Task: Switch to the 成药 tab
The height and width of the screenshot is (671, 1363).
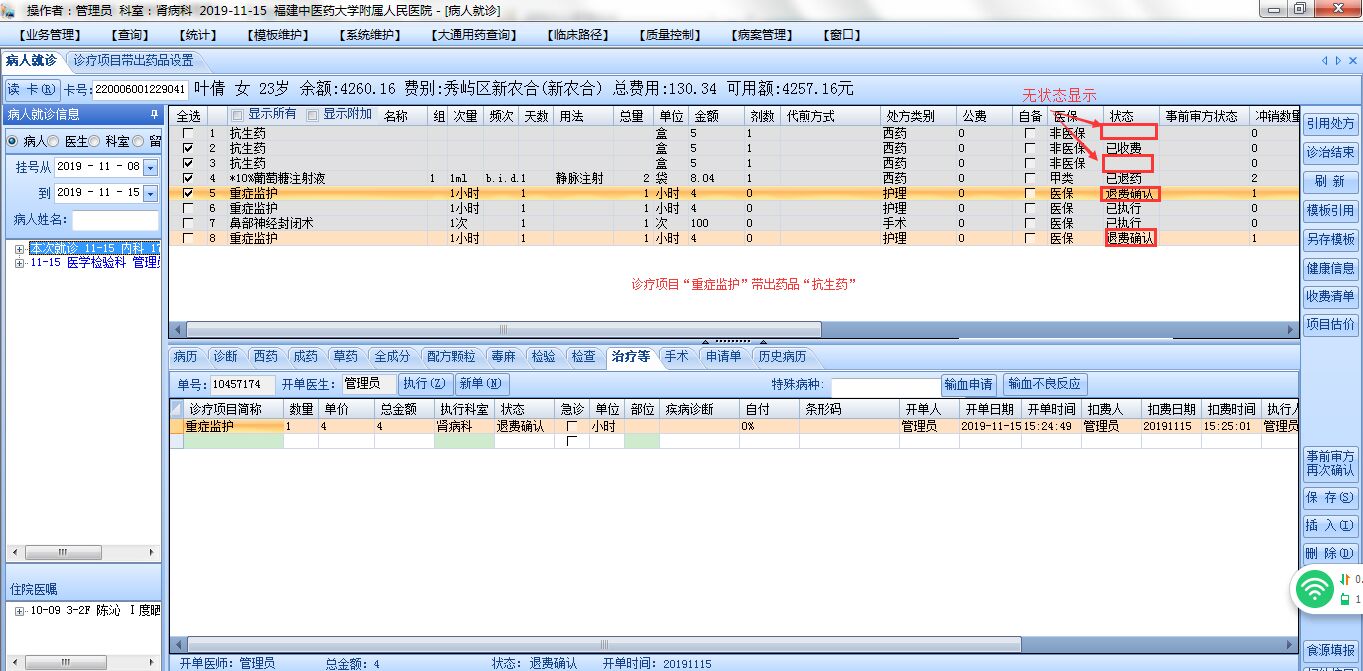Action: pos(305,356)
